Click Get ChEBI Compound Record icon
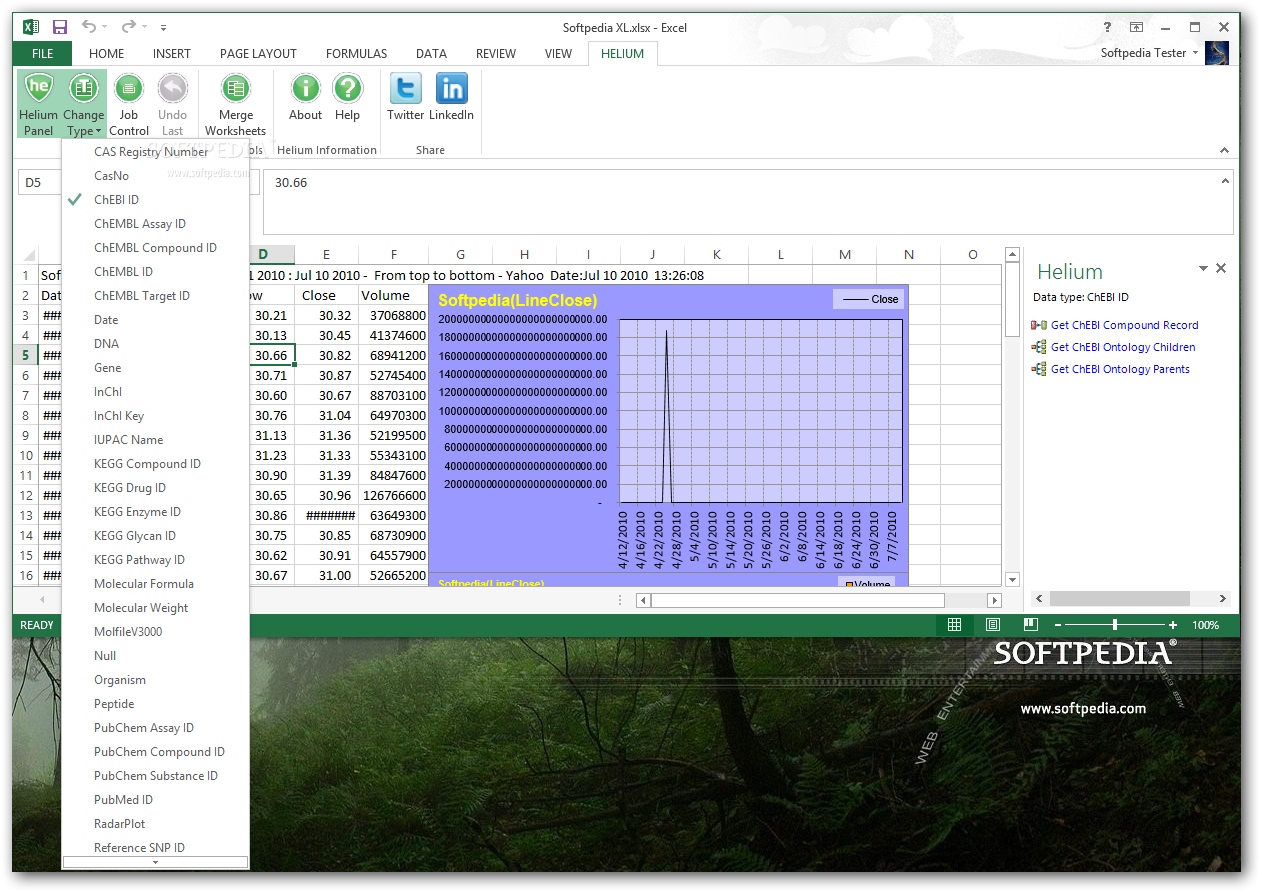 point(1039,325)
